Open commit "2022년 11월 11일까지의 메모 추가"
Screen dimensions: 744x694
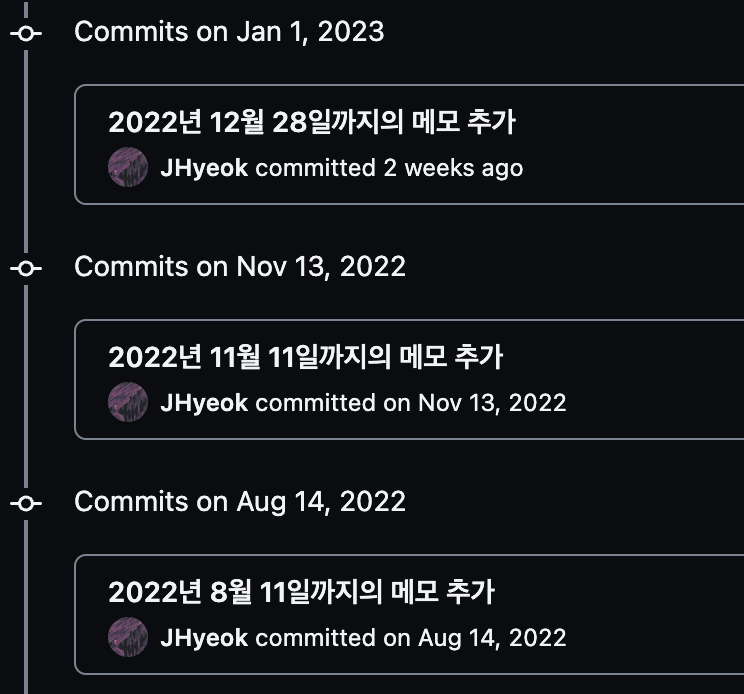click(305, 357)
